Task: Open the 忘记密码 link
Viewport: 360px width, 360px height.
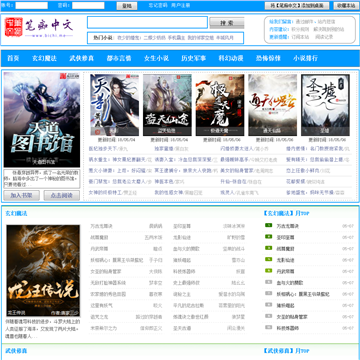Action: (x=158, y=6)
